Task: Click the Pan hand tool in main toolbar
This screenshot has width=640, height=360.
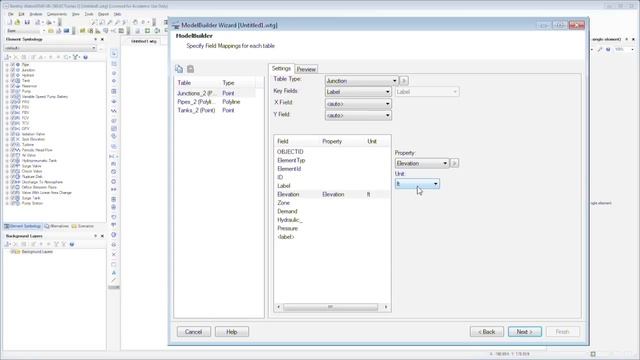Action: pos(135,22)
